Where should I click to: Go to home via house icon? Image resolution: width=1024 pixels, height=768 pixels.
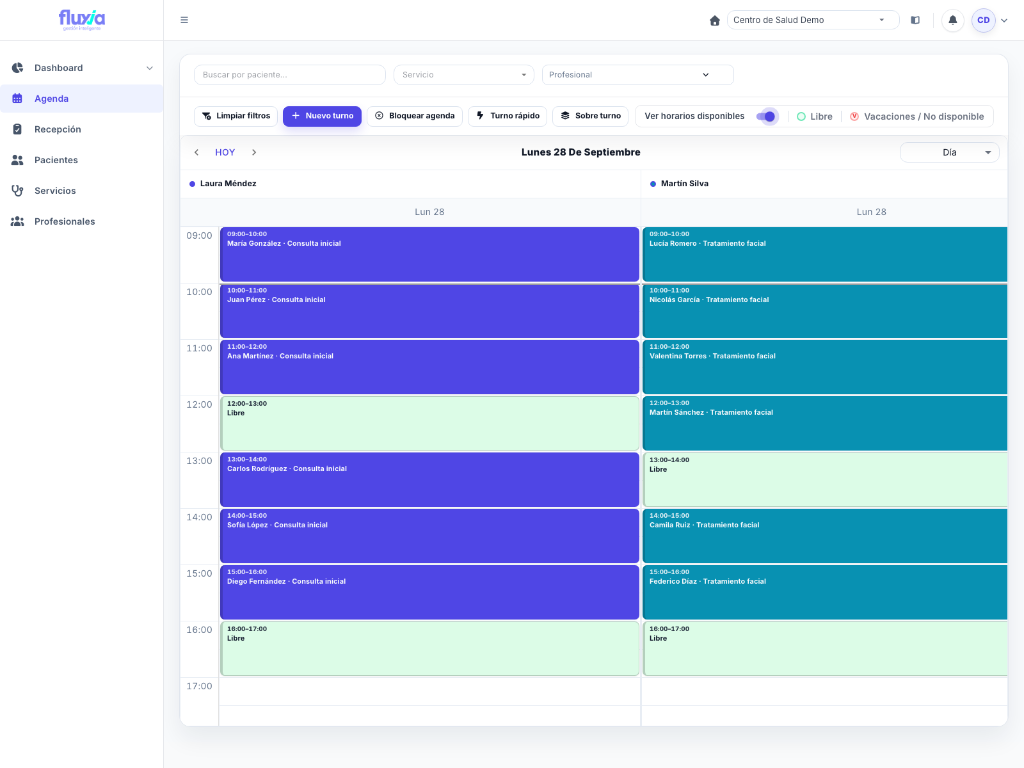[x=714, y=20]
